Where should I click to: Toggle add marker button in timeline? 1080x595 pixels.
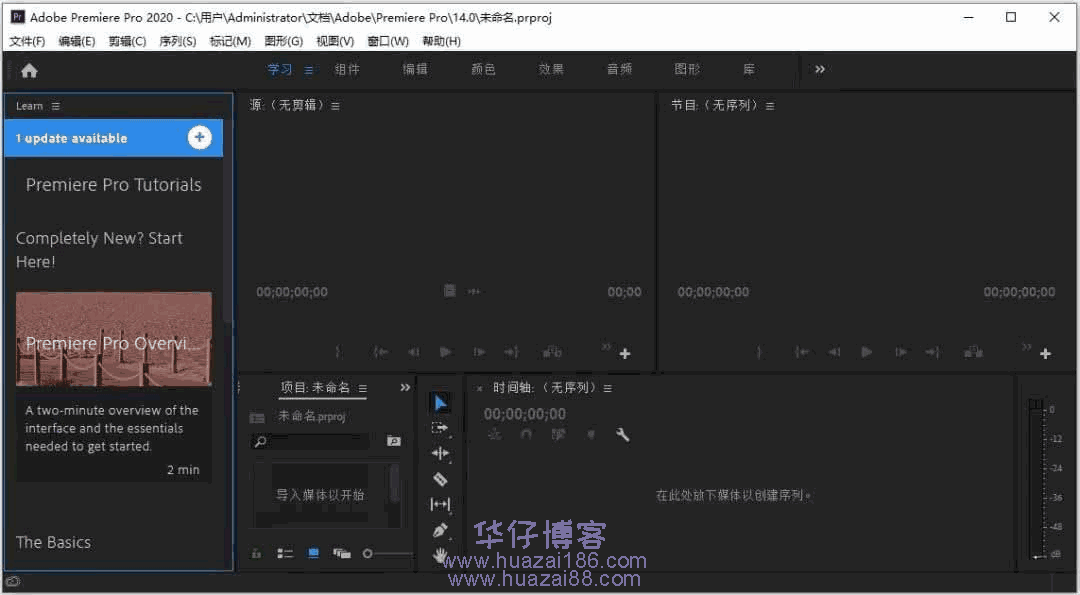click(x=591, y=435)
